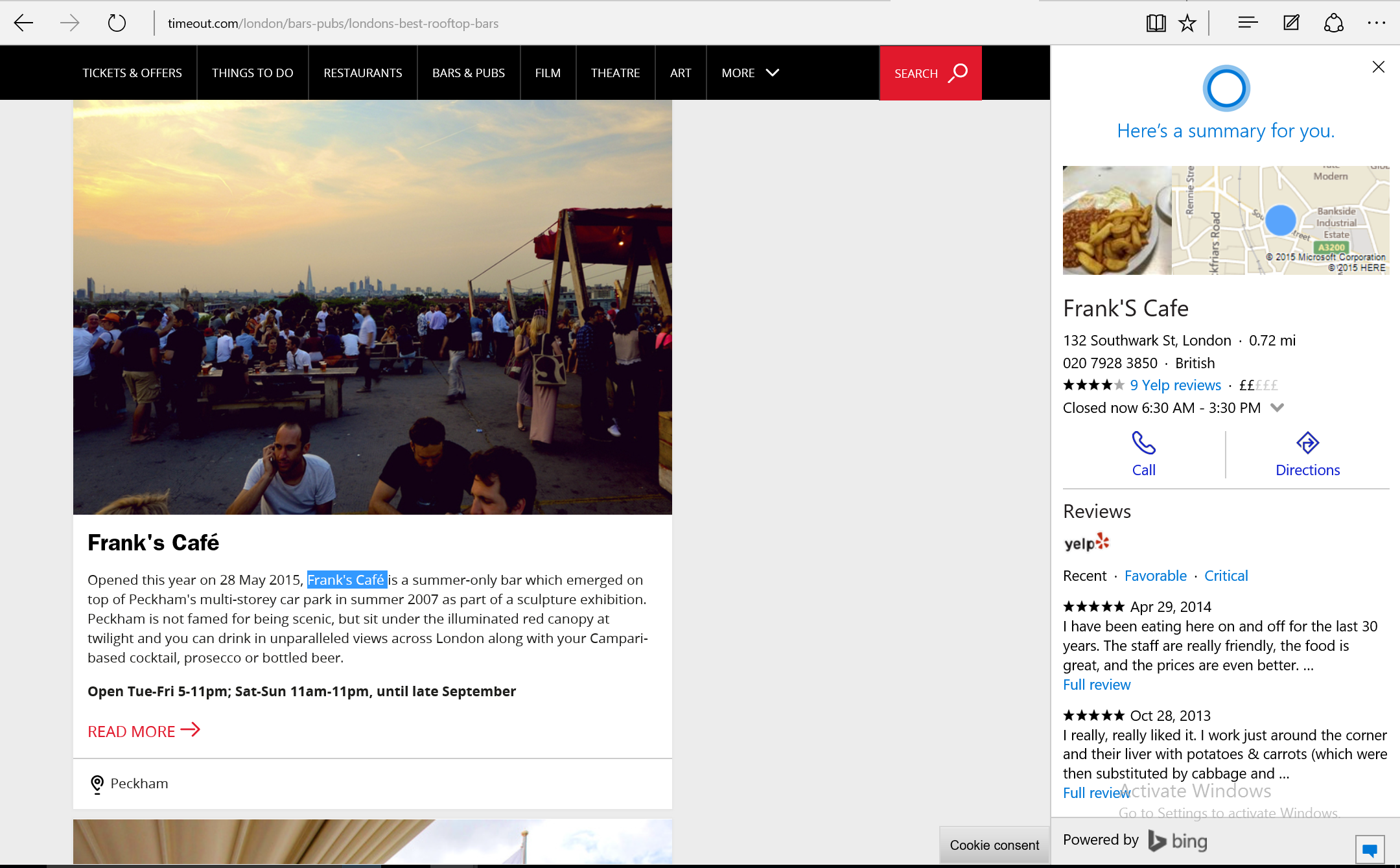
Task: Open the THEATRE section
Action: (x=616, y=73)
